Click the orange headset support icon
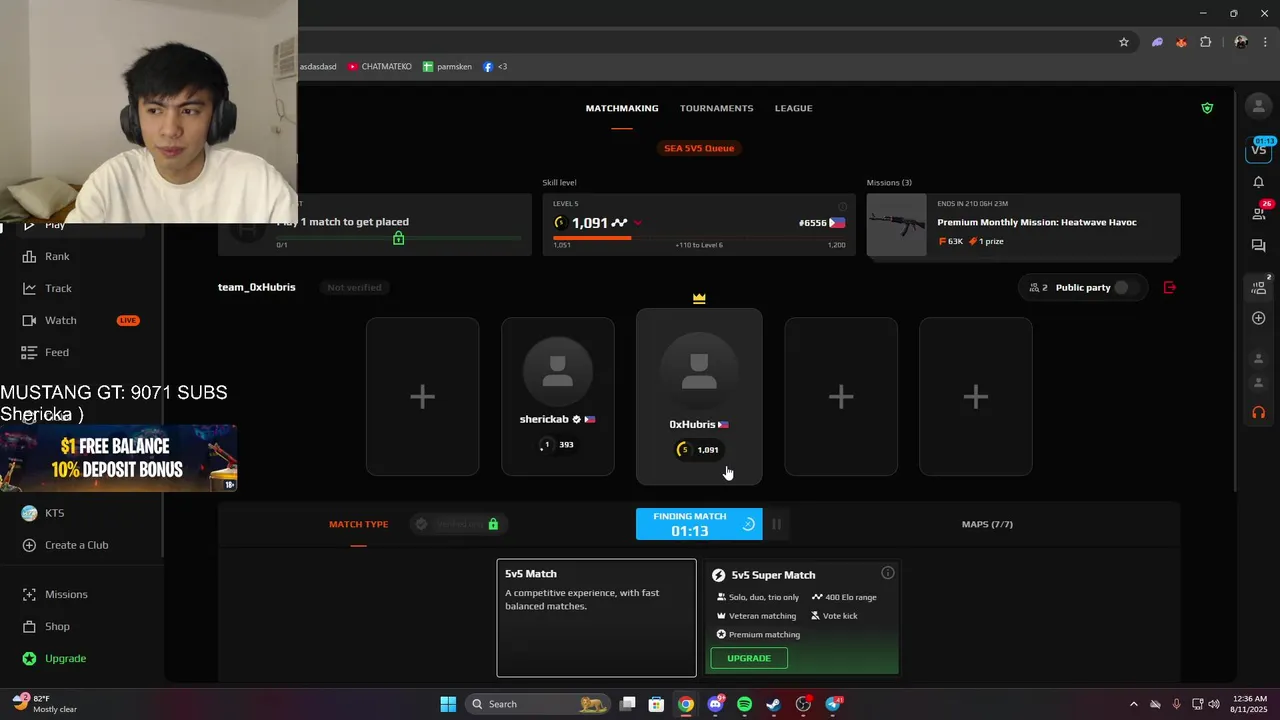This screenshot has height=720, width=1280. pos(1258,413)
